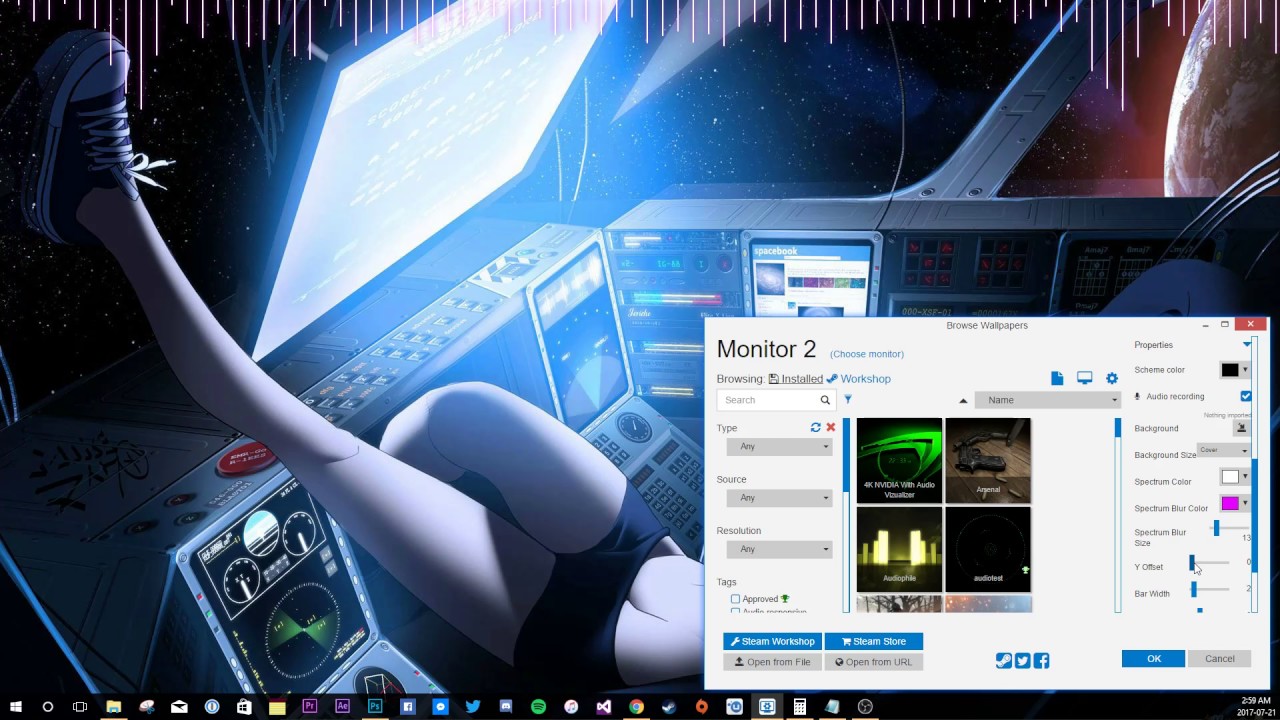This screenshot has height=720, width=1280.
Task: Collapse the Properties panel arrow
Action: (1247, 345)
